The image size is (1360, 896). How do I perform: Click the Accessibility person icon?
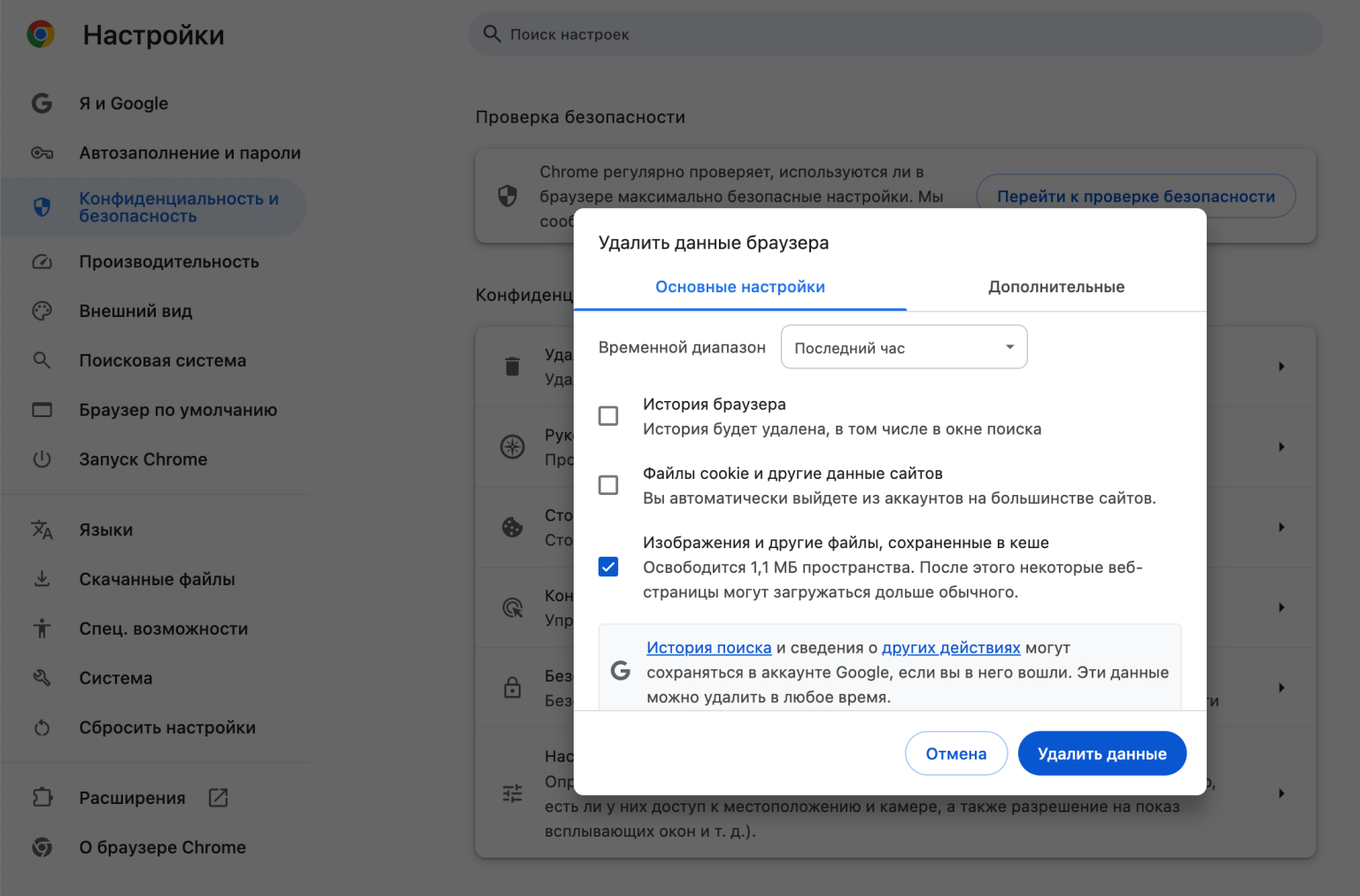[42, 629]
